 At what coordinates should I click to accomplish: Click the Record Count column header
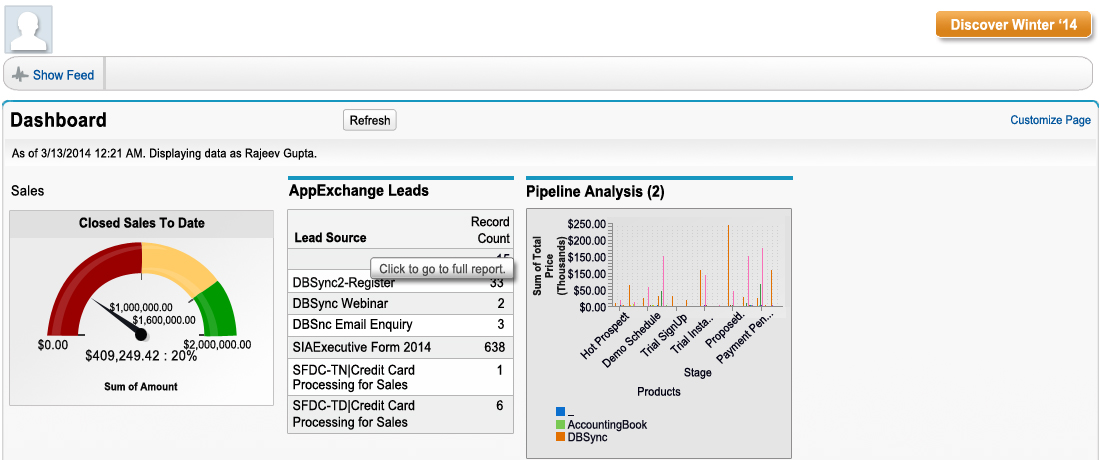pyautogui.click(x=490, y=230)
